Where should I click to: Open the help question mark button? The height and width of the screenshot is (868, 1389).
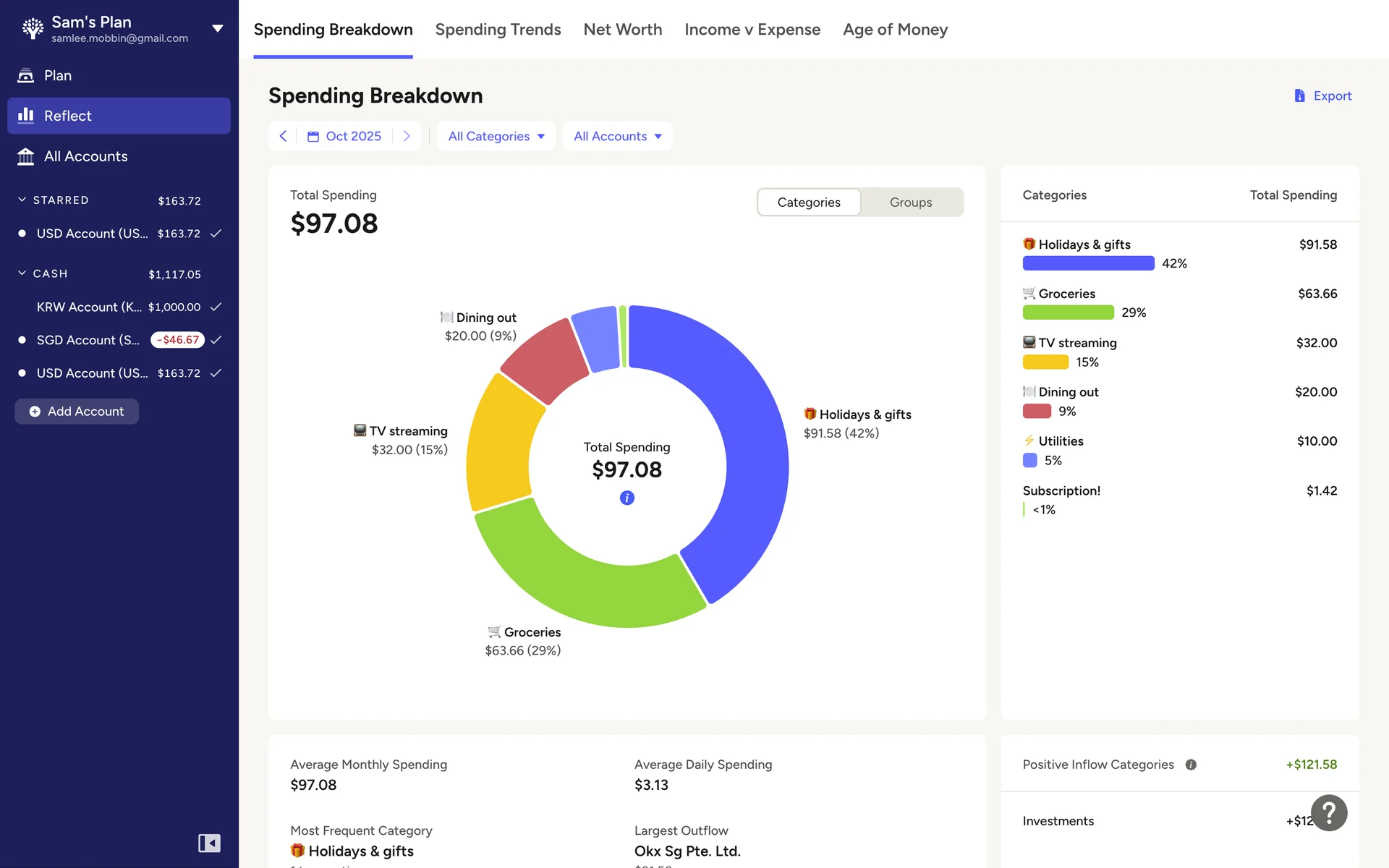(x=1328, y=813)
